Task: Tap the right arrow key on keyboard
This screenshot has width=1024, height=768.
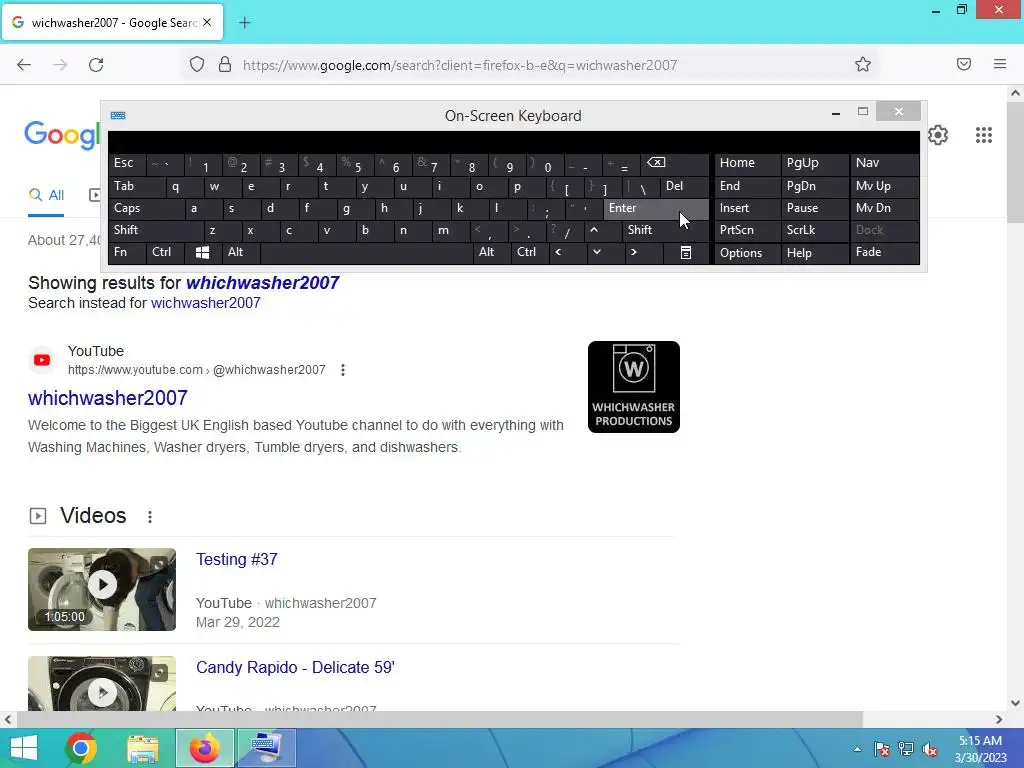Action: pos(643,253)
